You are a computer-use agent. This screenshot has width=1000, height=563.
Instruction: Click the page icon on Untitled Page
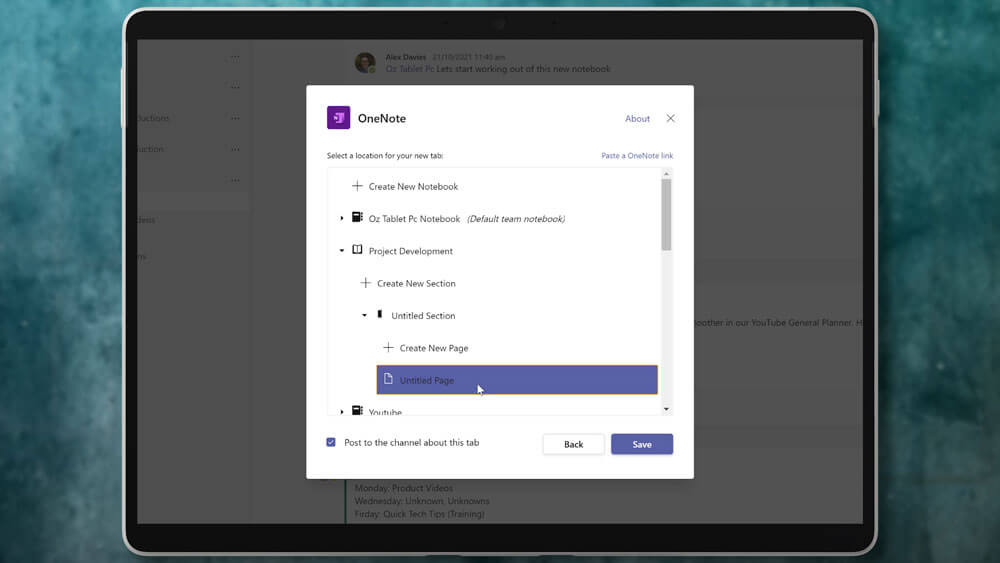click(x=388, y=380)
